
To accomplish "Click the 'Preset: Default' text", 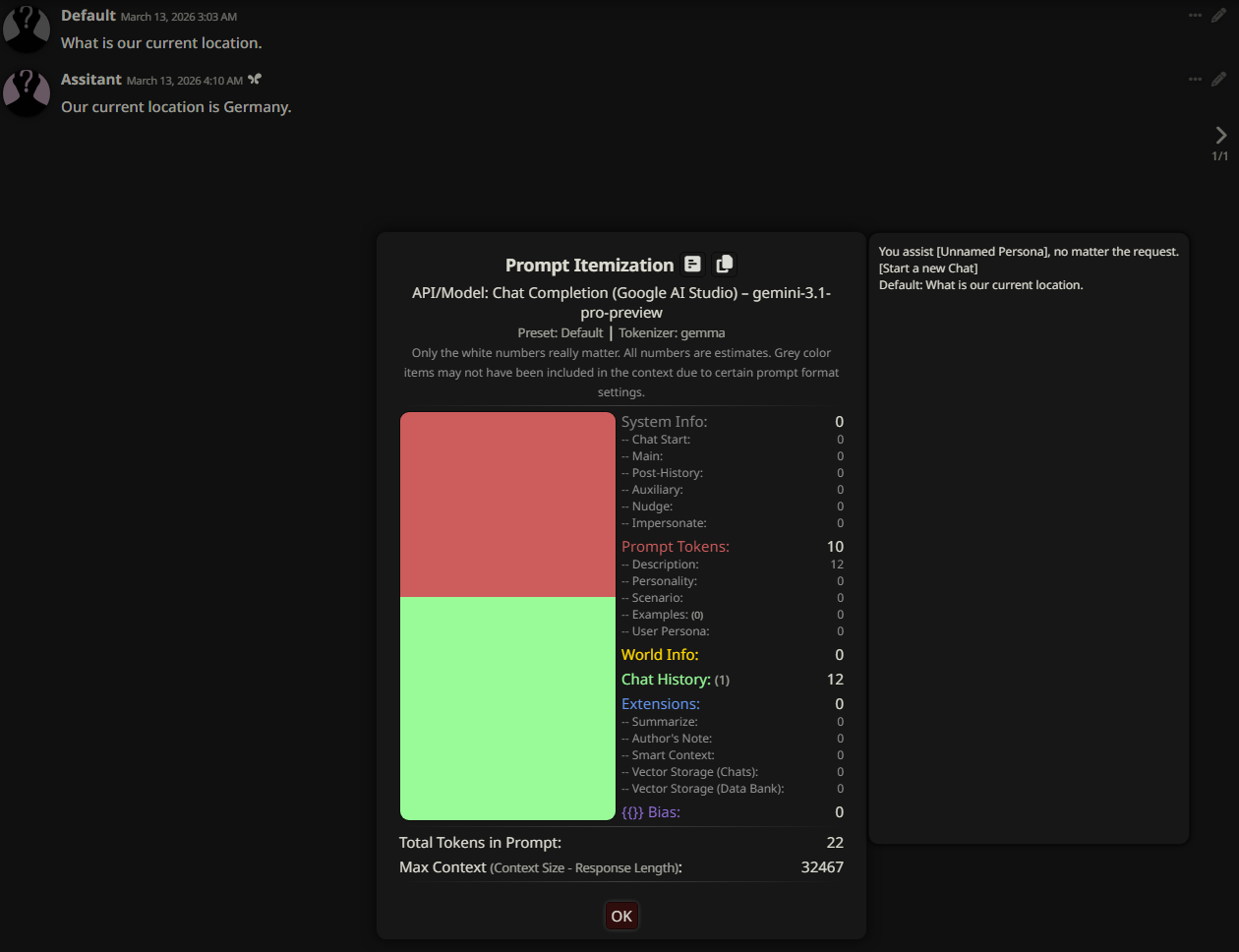I will 560,332.
